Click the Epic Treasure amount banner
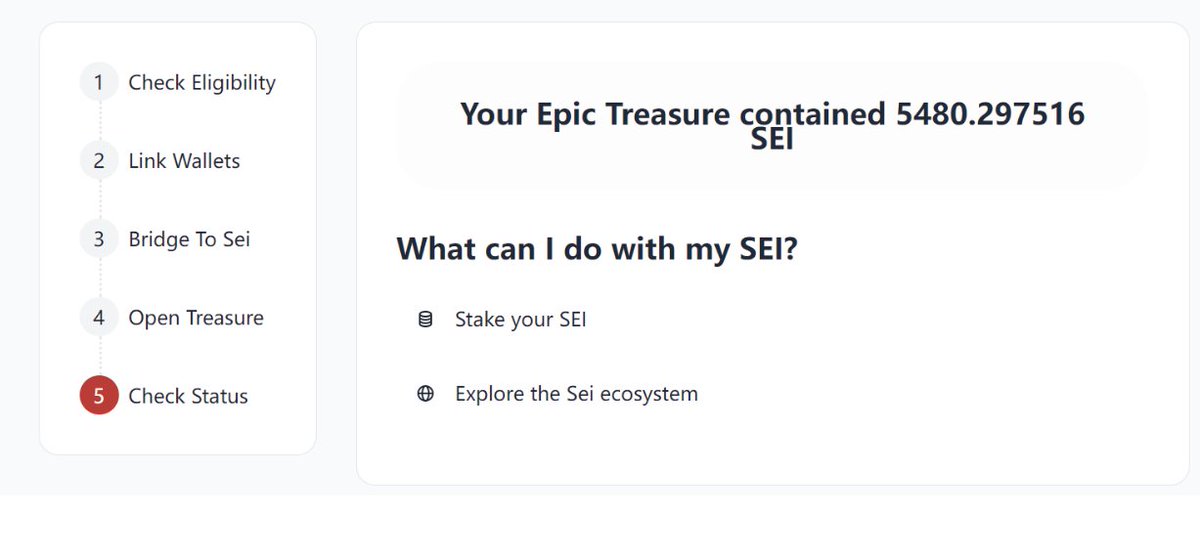 pyautogui.click(x=772, y=125)
